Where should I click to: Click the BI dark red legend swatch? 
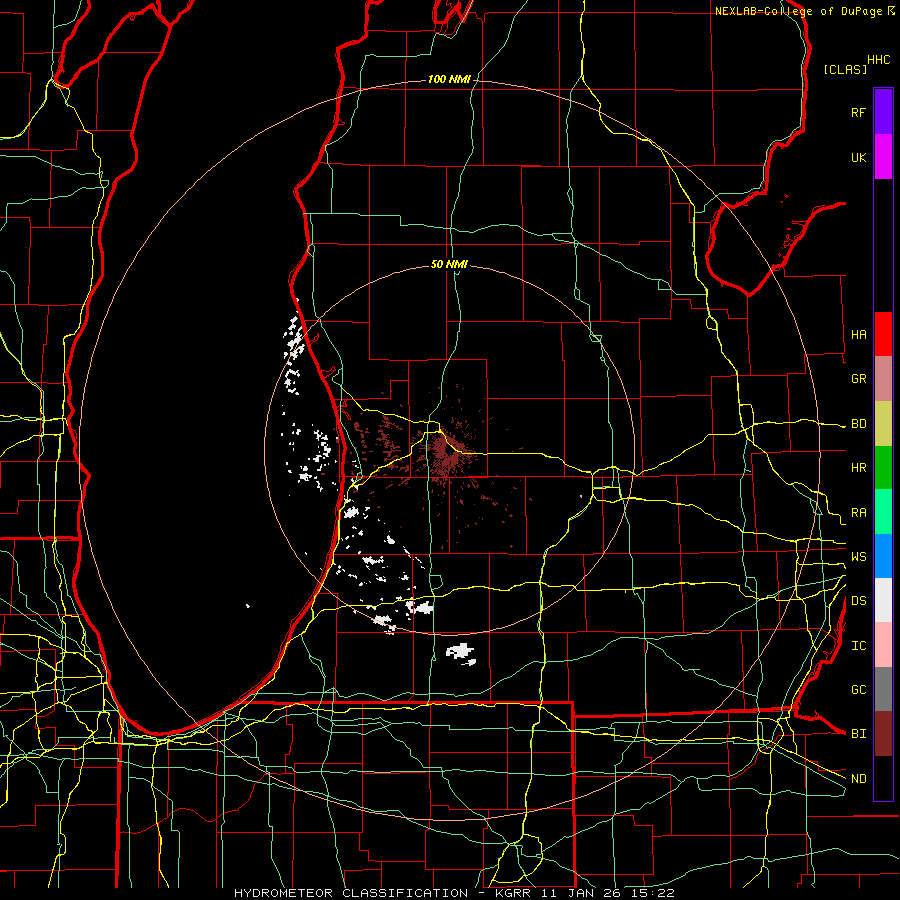pyautogui.click(x=883, y=734)
